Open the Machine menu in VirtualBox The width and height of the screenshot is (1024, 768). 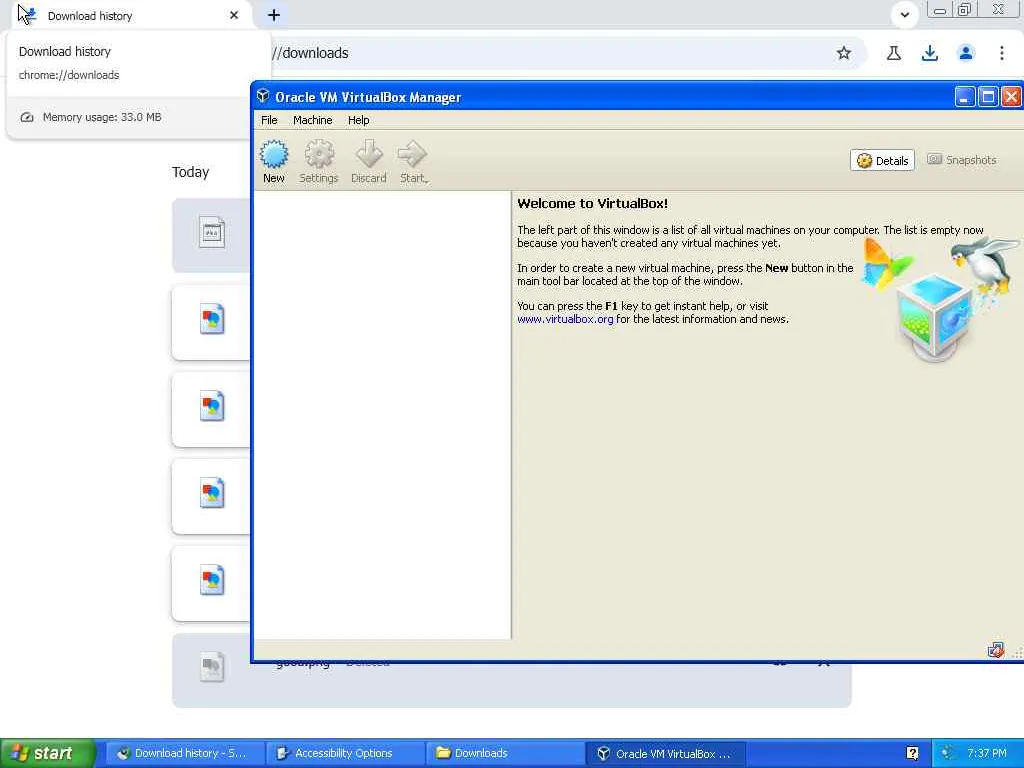(312, 120)
